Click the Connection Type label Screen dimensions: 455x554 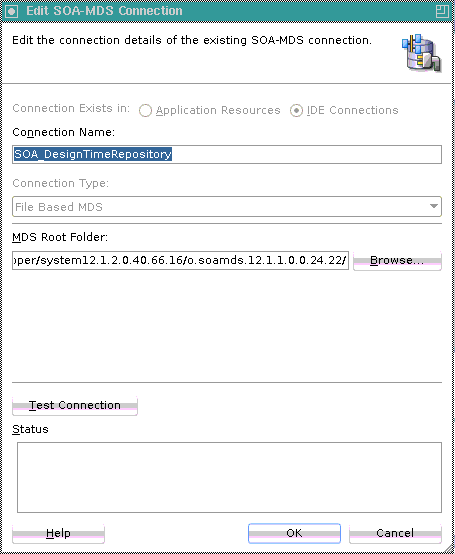61,184
